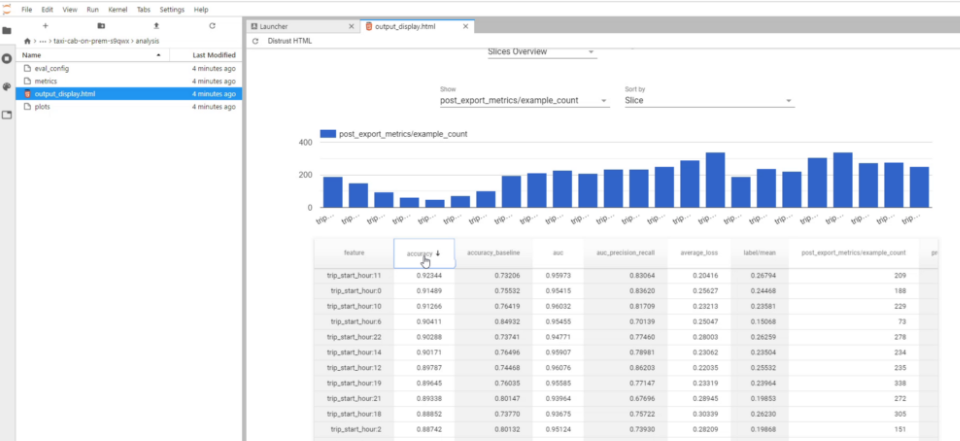Click the home folder breadcrumb icon
The width and height of the screenshot is (960, 441).
[x=27, y=41]
